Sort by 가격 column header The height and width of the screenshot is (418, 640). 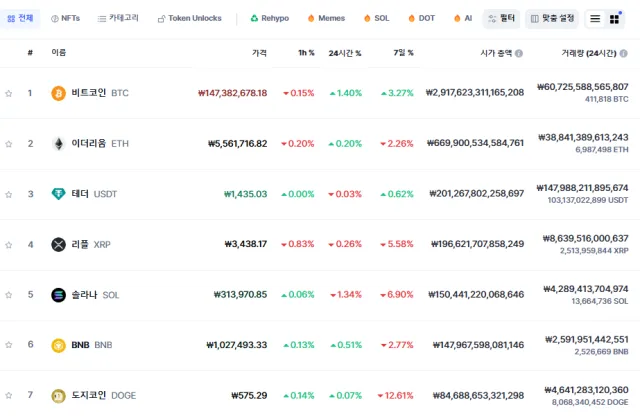point(260,53)
